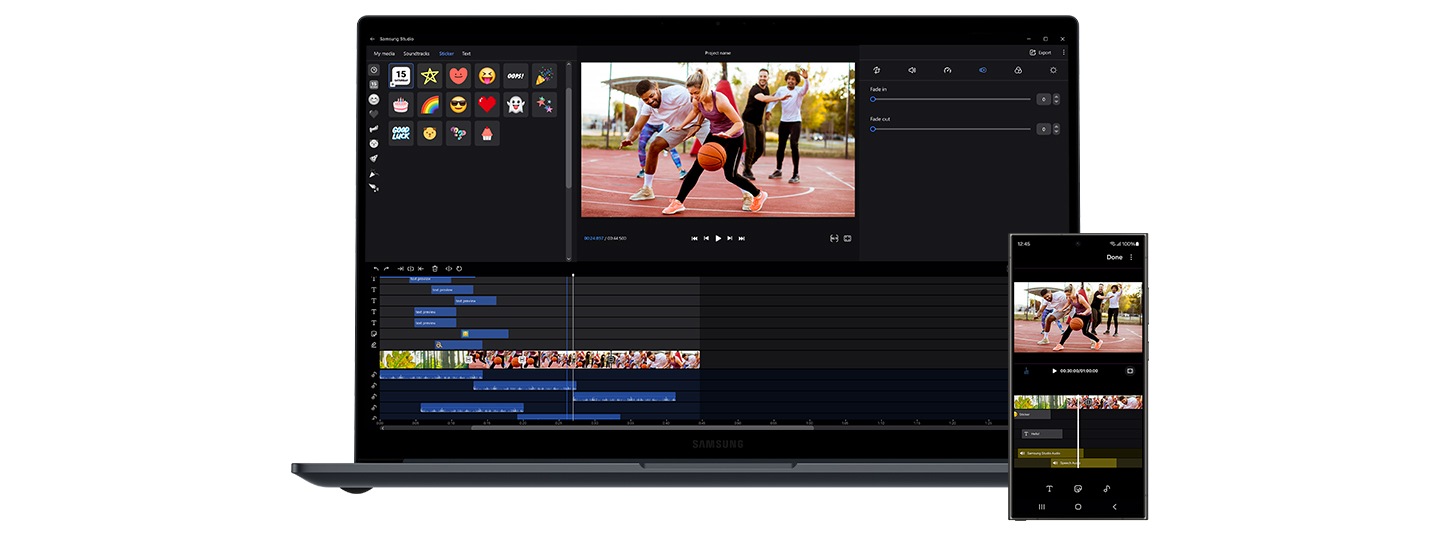Step back one frame in the preview
Viewport: 1440px width, 539px height.
click(x=706, y=238)
